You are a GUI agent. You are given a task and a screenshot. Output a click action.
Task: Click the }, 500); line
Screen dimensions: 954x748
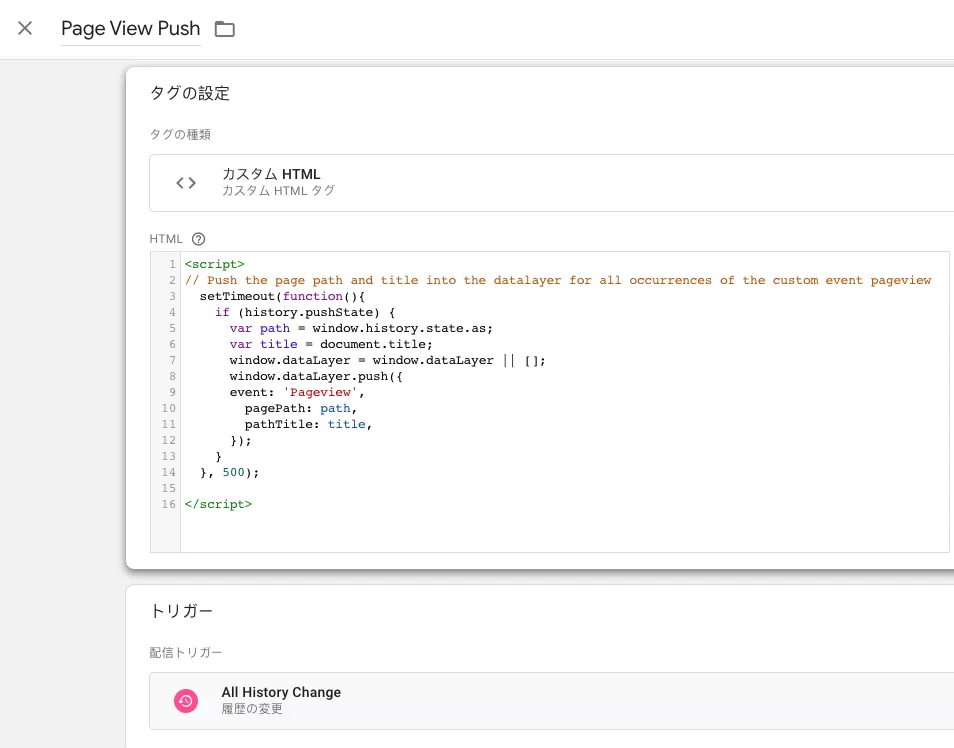pyautogui.click(x=229, y=472)
